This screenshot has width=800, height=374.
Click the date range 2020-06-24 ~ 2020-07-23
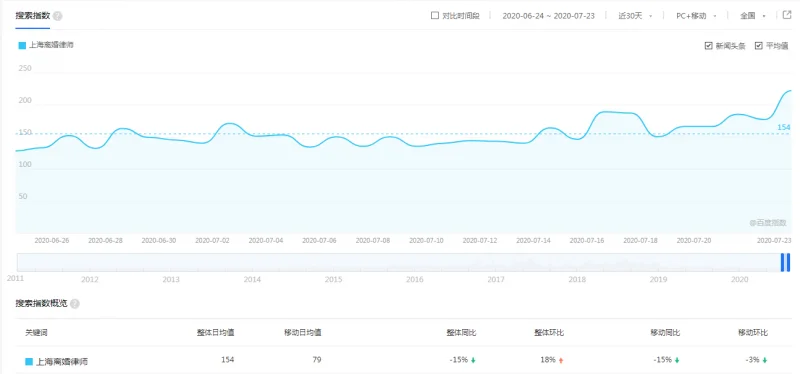pyautogui.click(x=548, y=16)
